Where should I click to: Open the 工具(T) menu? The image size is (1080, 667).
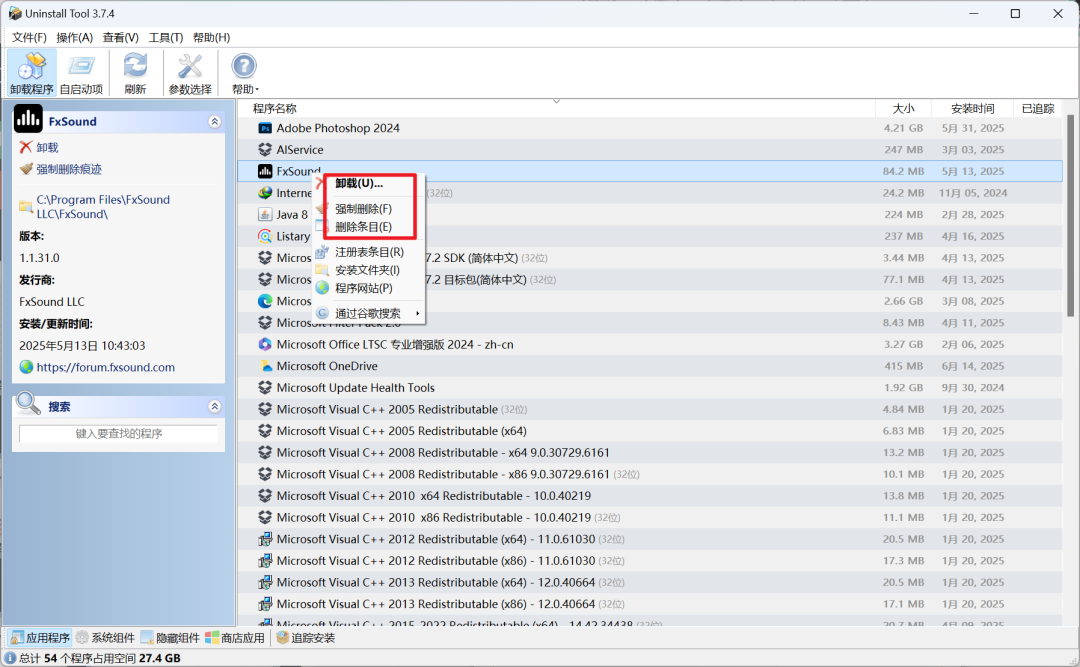166,37
